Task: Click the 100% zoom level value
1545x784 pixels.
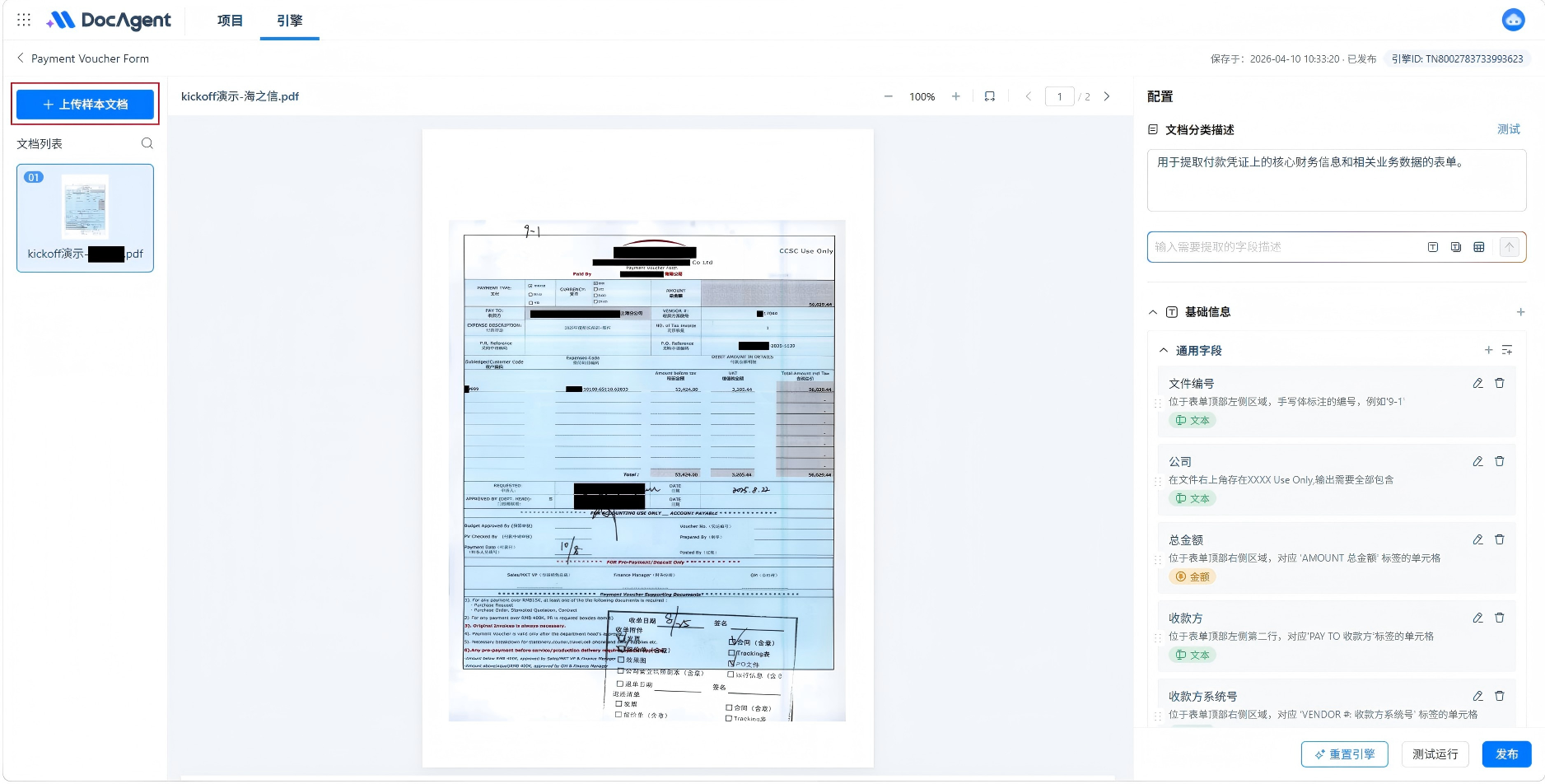Action: (922, 96)
